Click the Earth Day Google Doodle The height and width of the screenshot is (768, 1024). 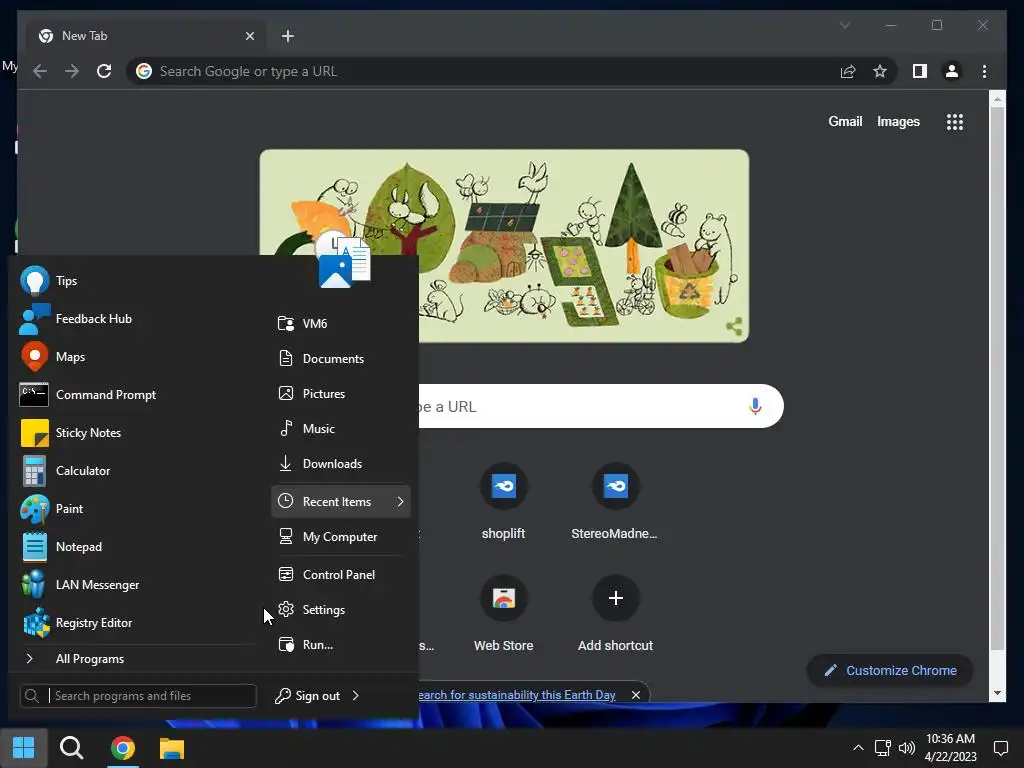point(504,246)
